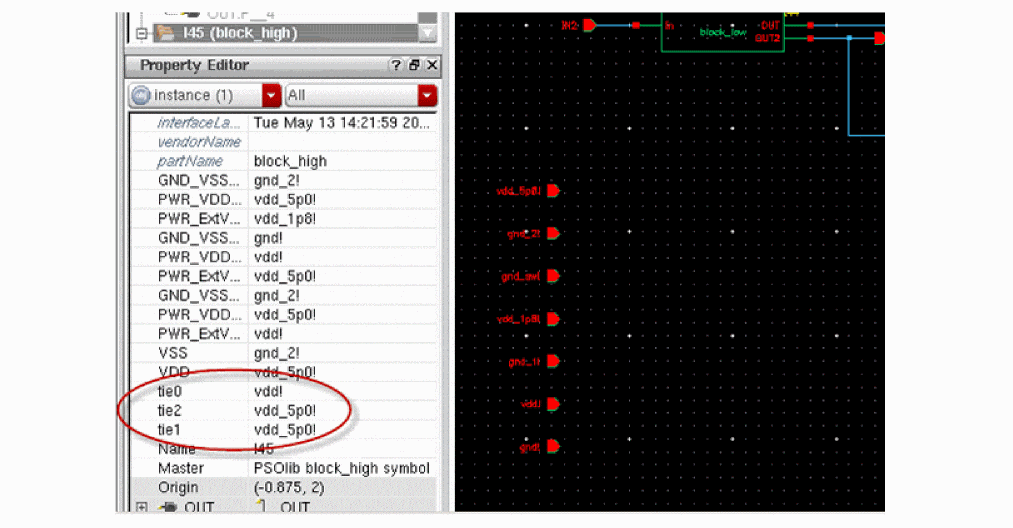Select the vendorName property row
Image resolution: width=1013 pixels, height=528 pixels.
(284, 142)
